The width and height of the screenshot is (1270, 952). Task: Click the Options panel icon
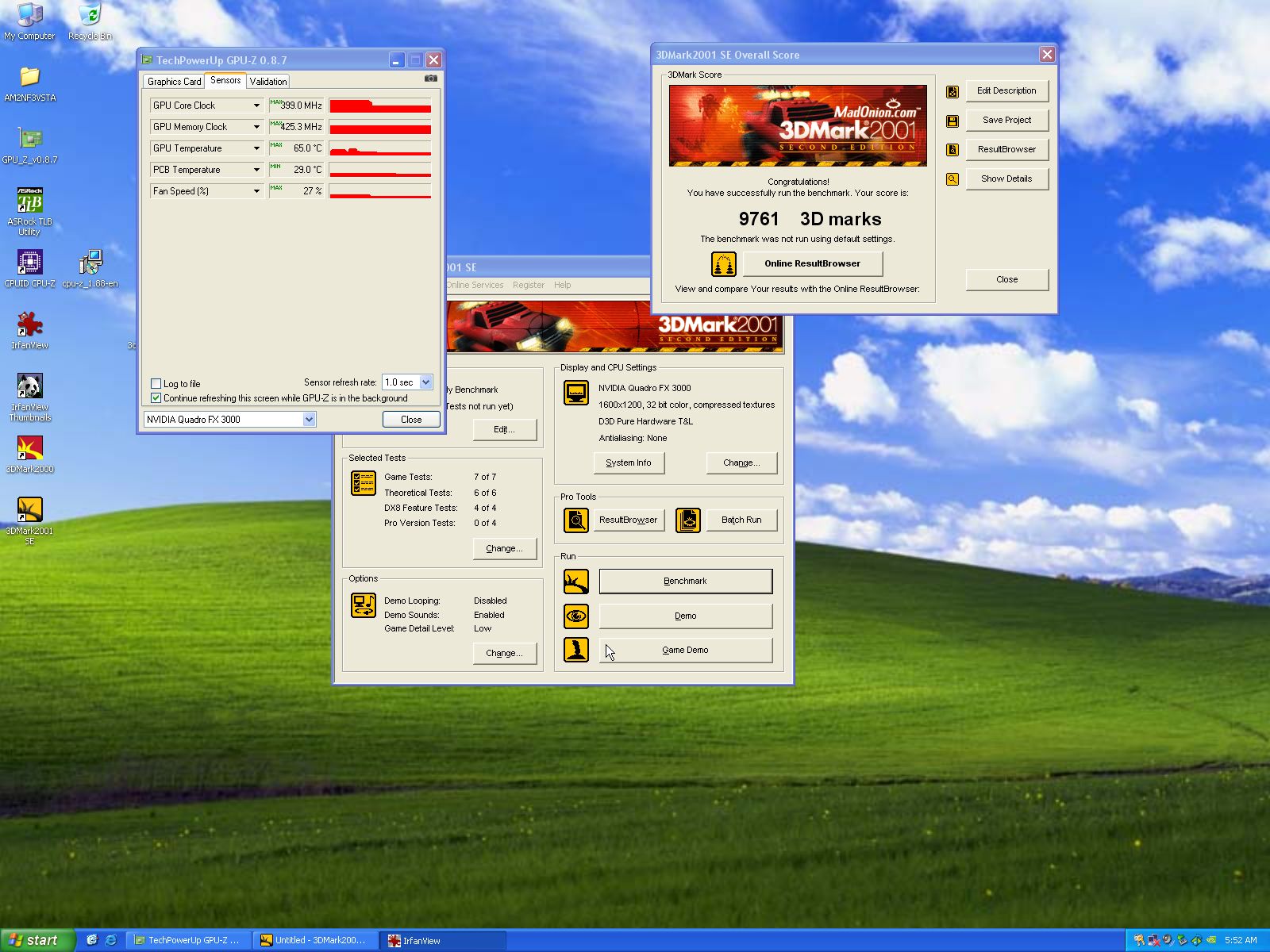tap(364, 605)
